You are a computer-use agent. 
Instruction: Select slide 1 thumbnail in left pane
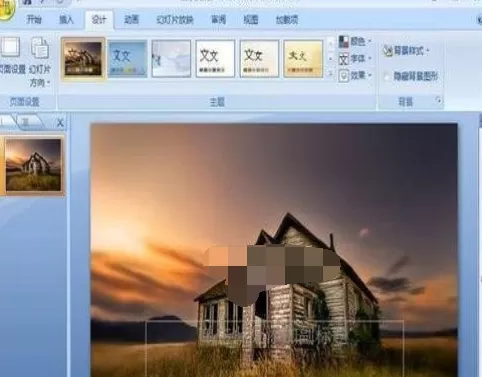point(33,165)
